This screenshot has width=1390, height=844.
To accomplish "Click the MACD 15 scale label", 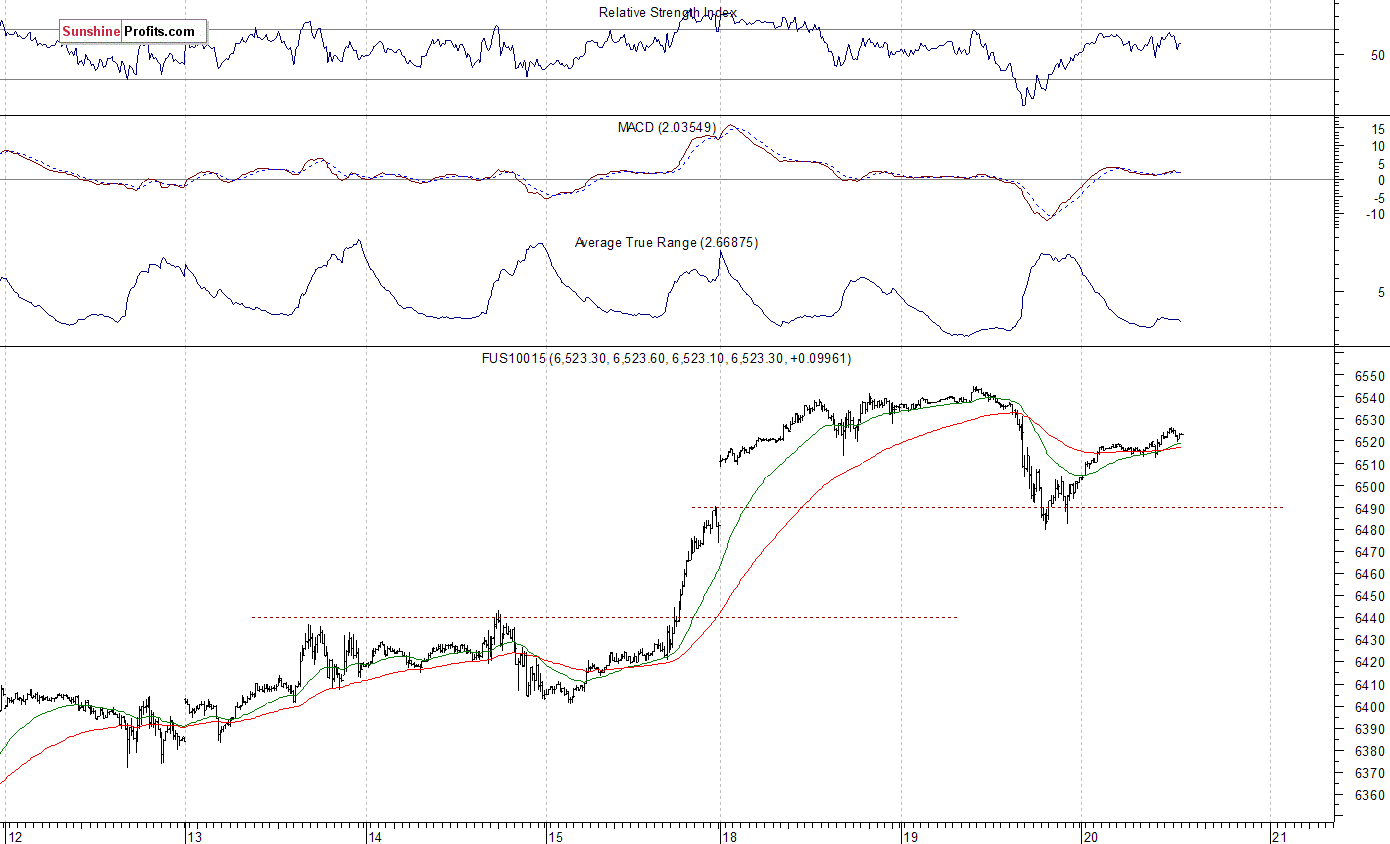I will (x=1377, y=129).
